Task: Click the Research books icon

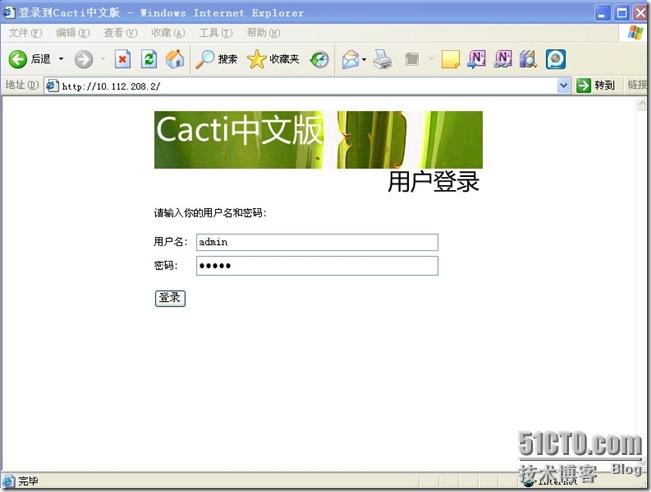Action: tap(528, 59)
